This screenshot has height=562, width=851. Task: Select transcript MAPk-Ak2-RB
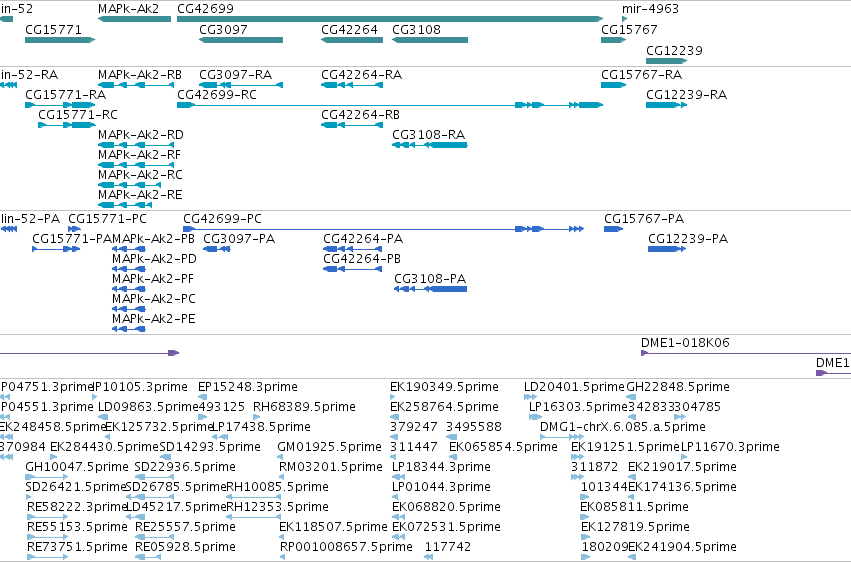click(136, 85)
